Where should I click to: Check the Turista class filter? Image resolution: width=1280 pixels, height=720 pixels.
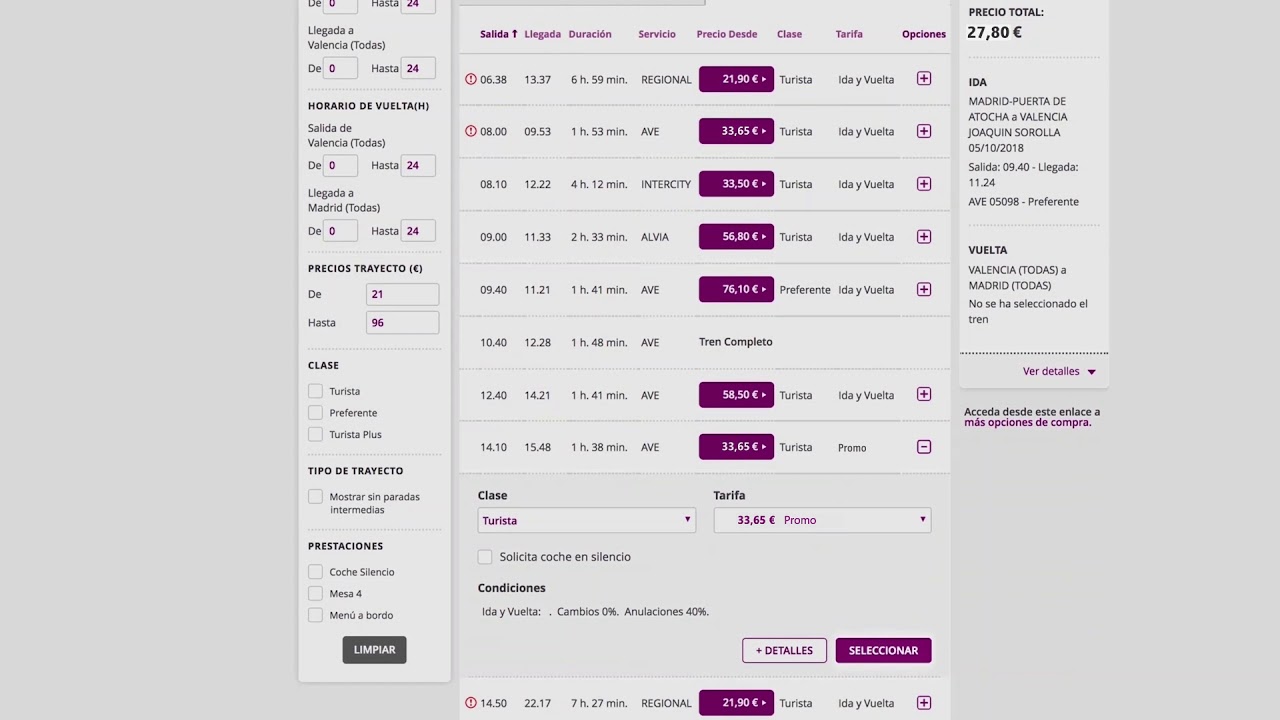click(x=316, y=391)
